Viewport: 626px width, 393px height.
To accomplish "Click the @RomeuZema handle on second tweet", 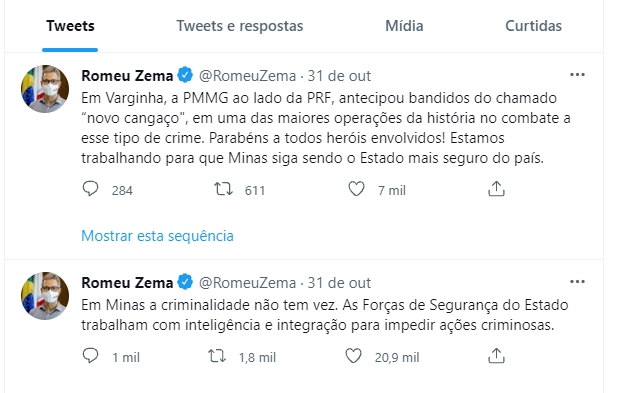I will tap(248, 283).
